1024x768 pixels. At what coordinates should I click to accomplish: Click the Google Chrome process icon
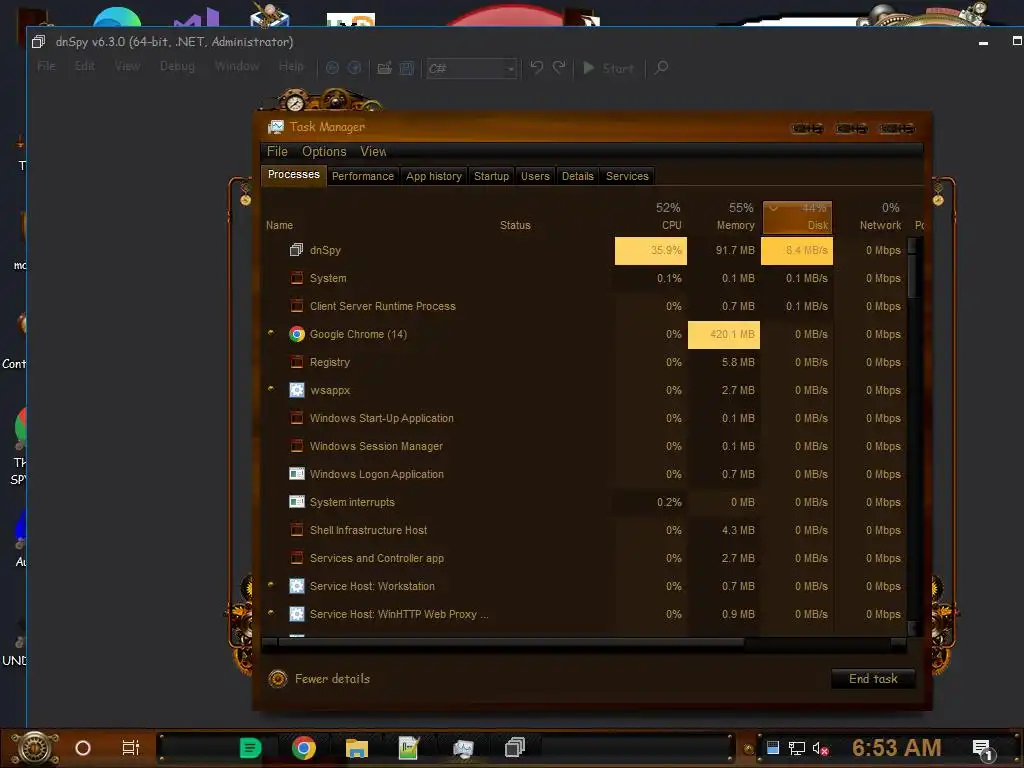pos(296,334)
